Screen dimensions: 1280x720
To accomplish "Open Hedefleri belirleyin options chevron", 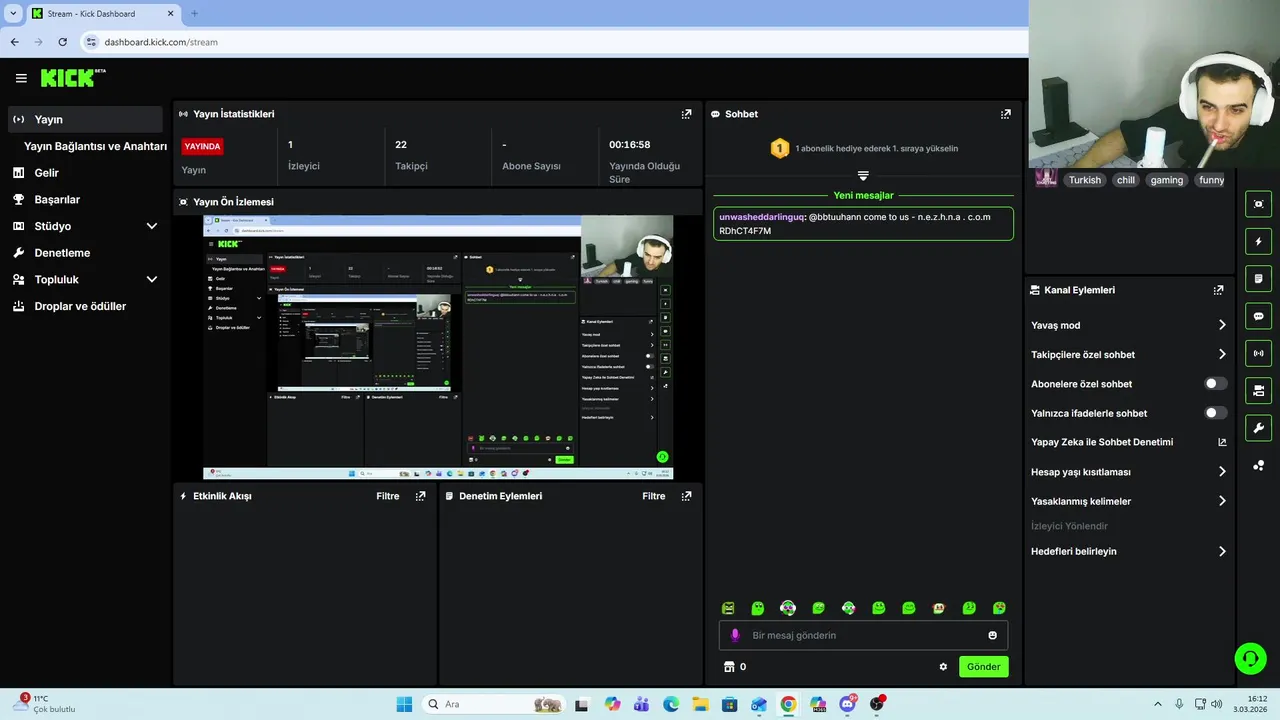I will coord(1222,551).
